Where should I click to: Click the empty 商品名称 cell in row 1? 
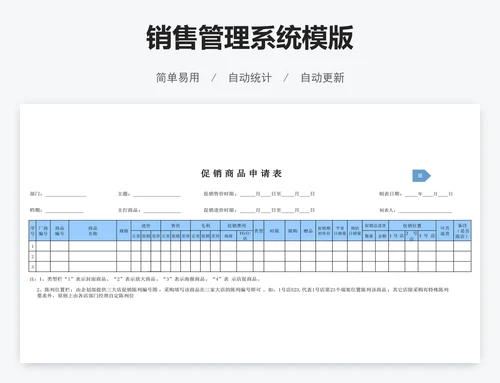point(93,246)
